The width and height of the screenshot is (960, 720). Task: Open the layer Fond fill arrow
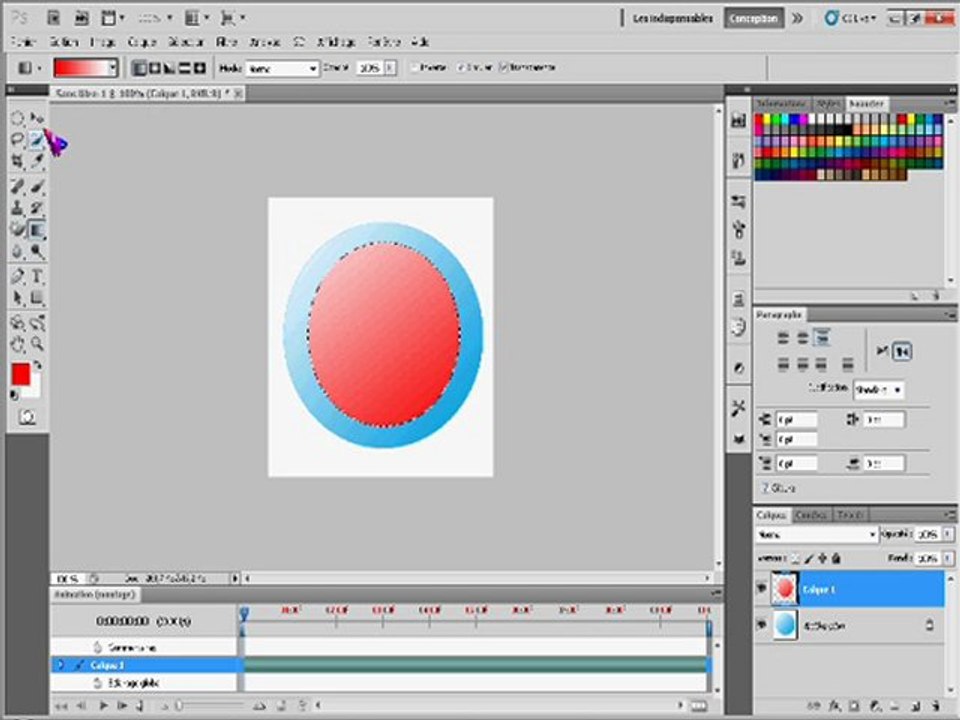tap(948, 558)
